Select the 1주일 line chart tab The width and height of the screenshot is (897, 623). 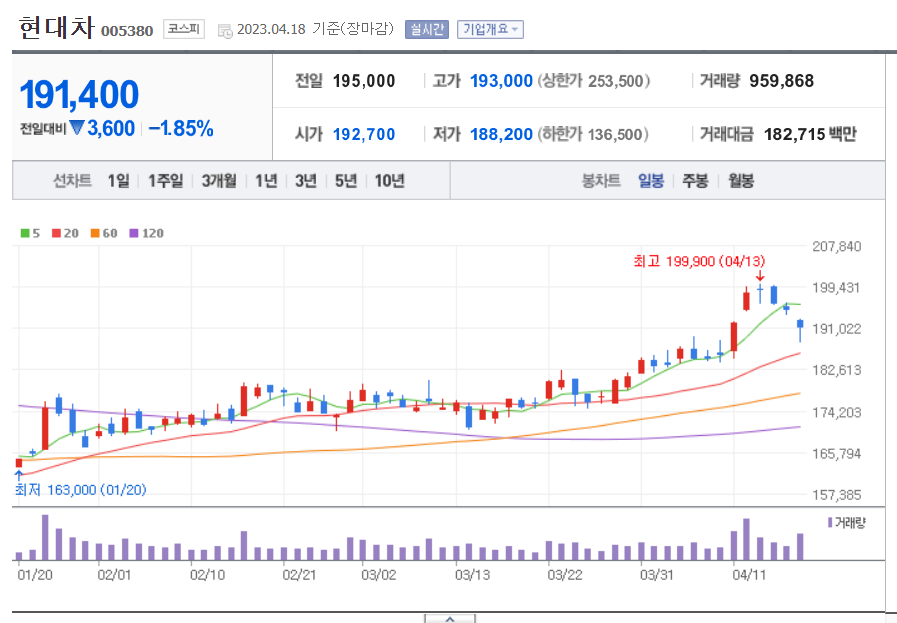[166, 181]
